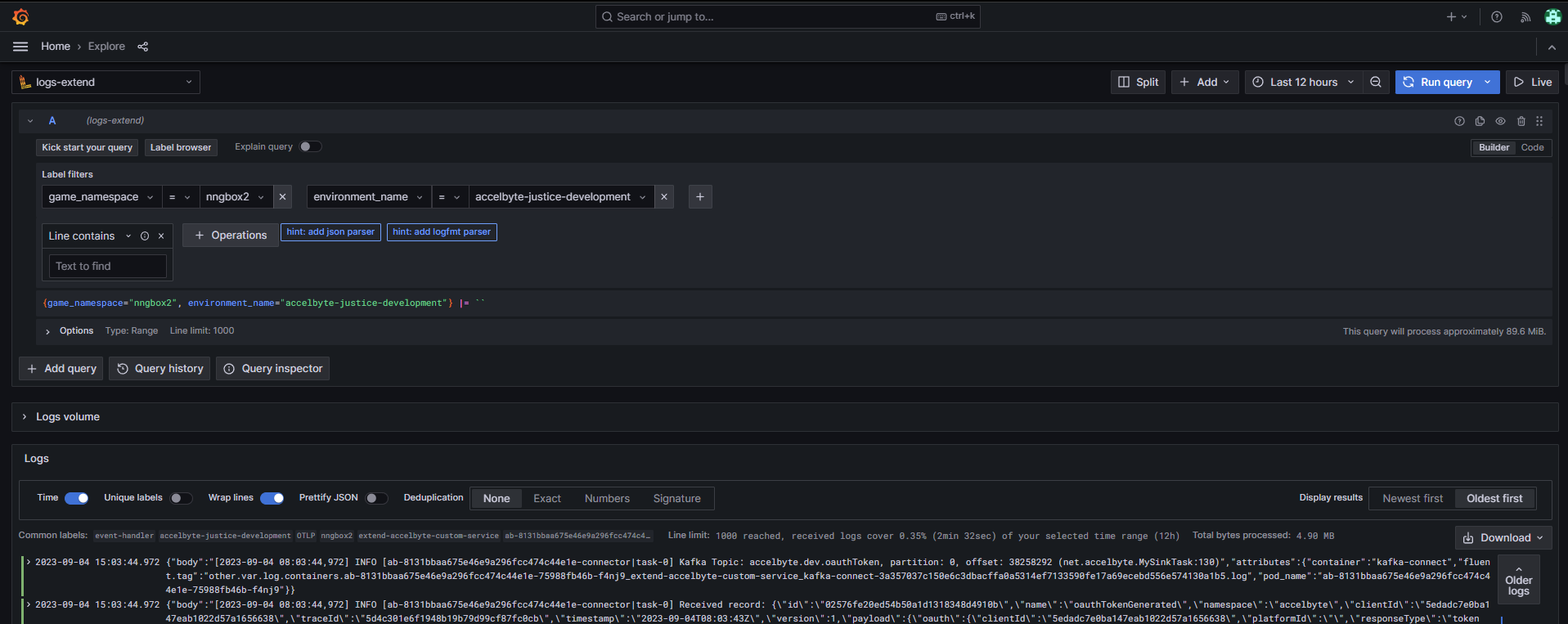The height and width of the screenshot is (624, 1568).
Task: Open the Label browser
Action: point(181,147)
